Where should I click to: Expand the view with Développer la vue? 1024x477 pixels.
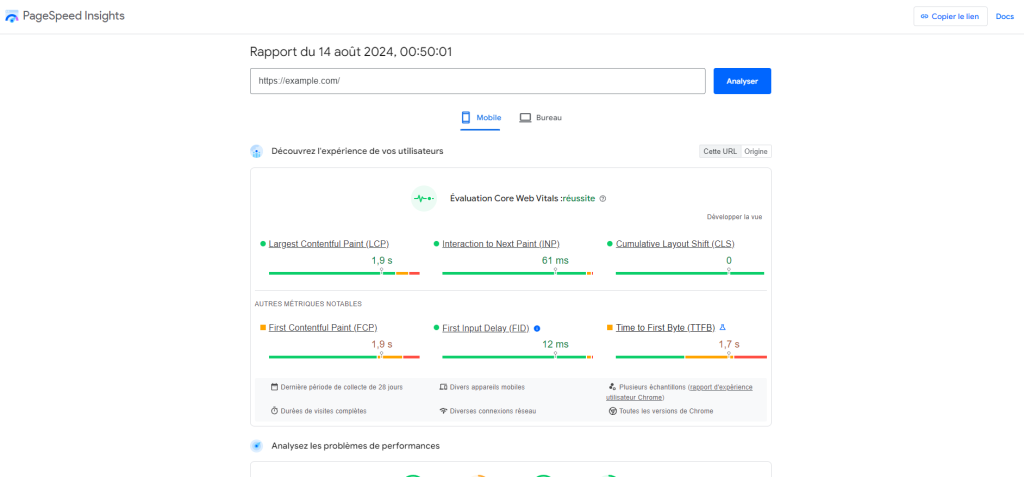[x=734, y=216]
